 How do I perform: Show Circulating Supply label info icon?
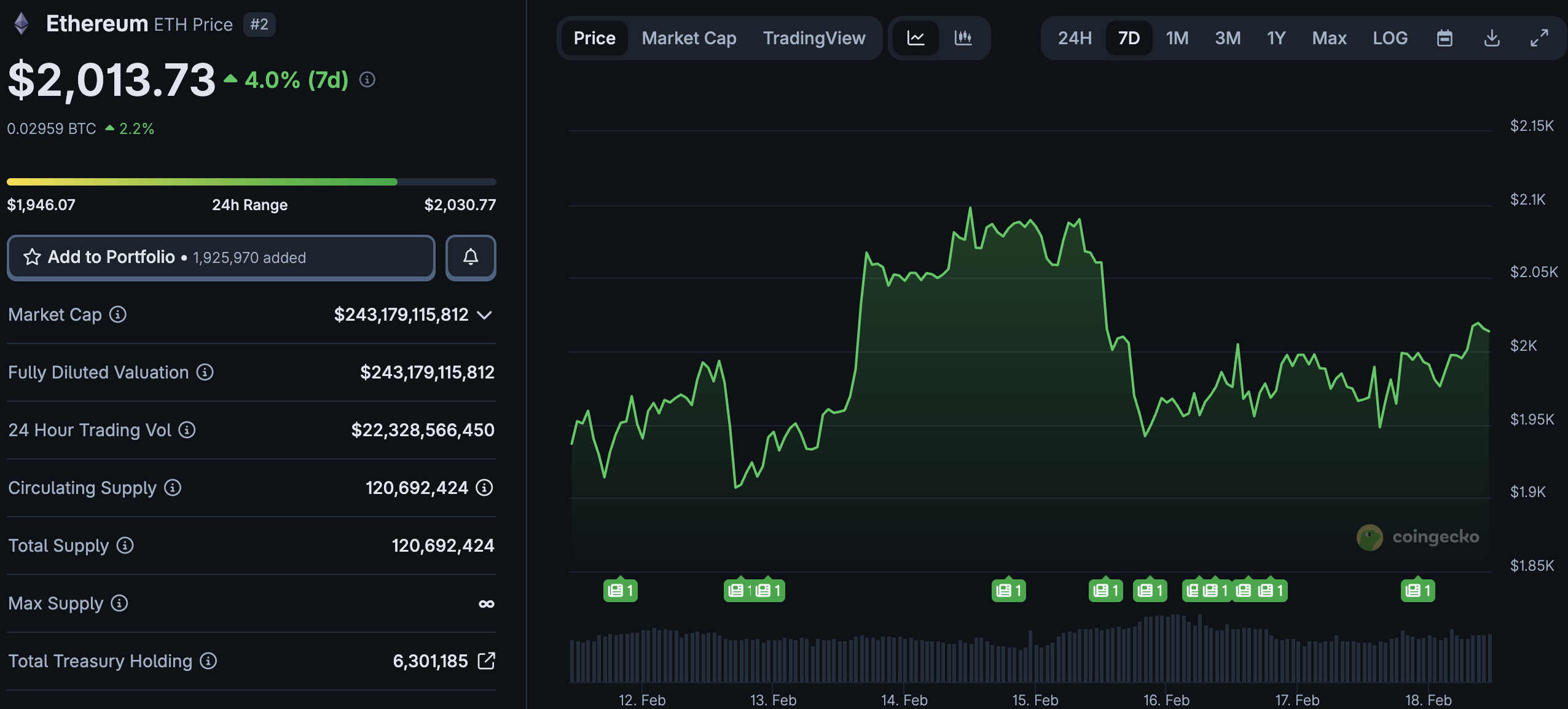[173, 488]
